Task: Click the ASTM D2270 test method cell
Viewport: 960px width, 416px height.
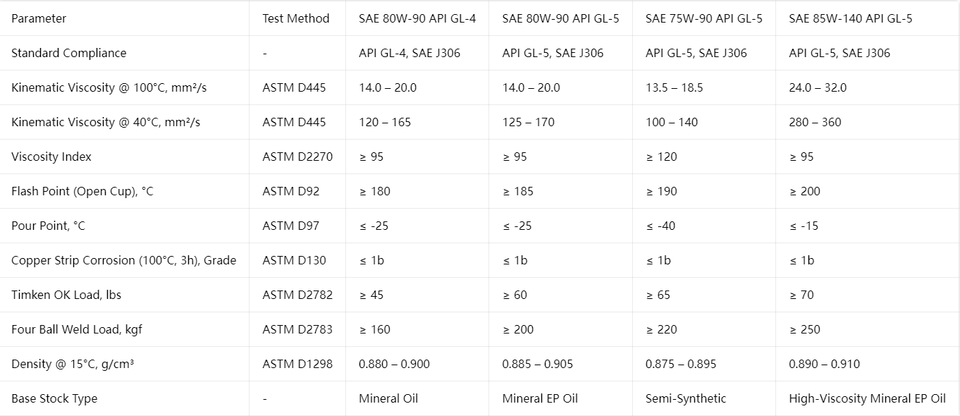Action: pyautogui.click(x=298, y=157)
